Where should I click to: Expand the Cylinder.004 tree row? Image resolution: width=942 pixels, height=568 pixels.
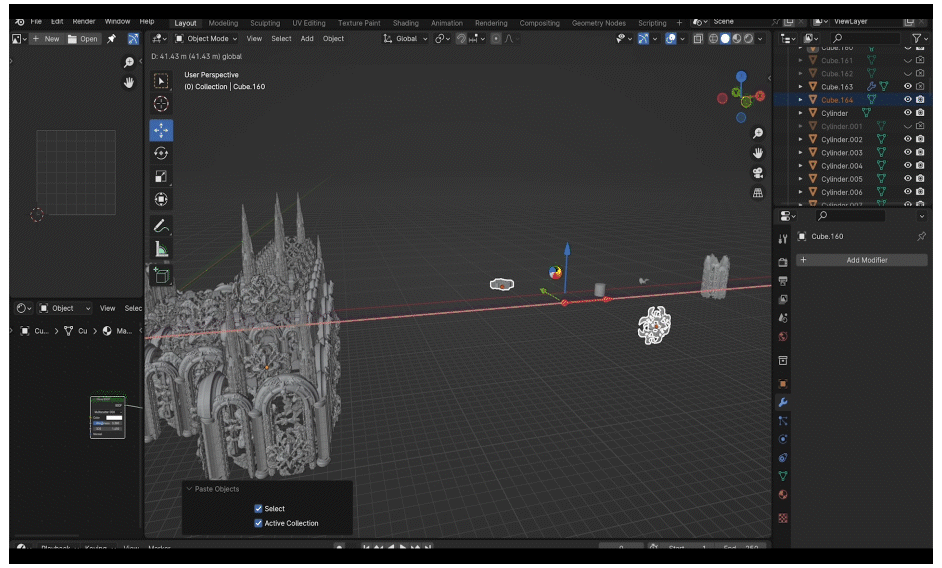tap(800, 166)
